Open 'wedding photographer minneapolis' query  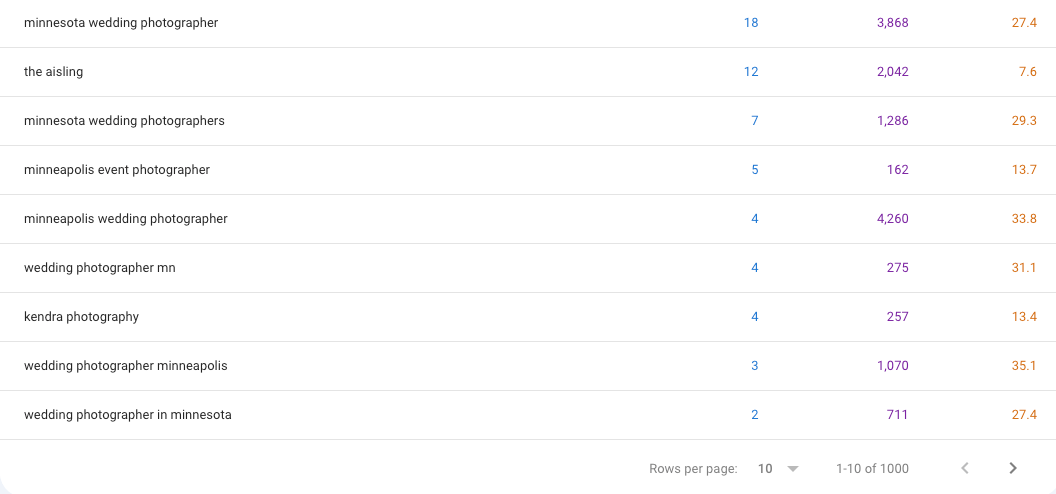click(x=126, y=365)
